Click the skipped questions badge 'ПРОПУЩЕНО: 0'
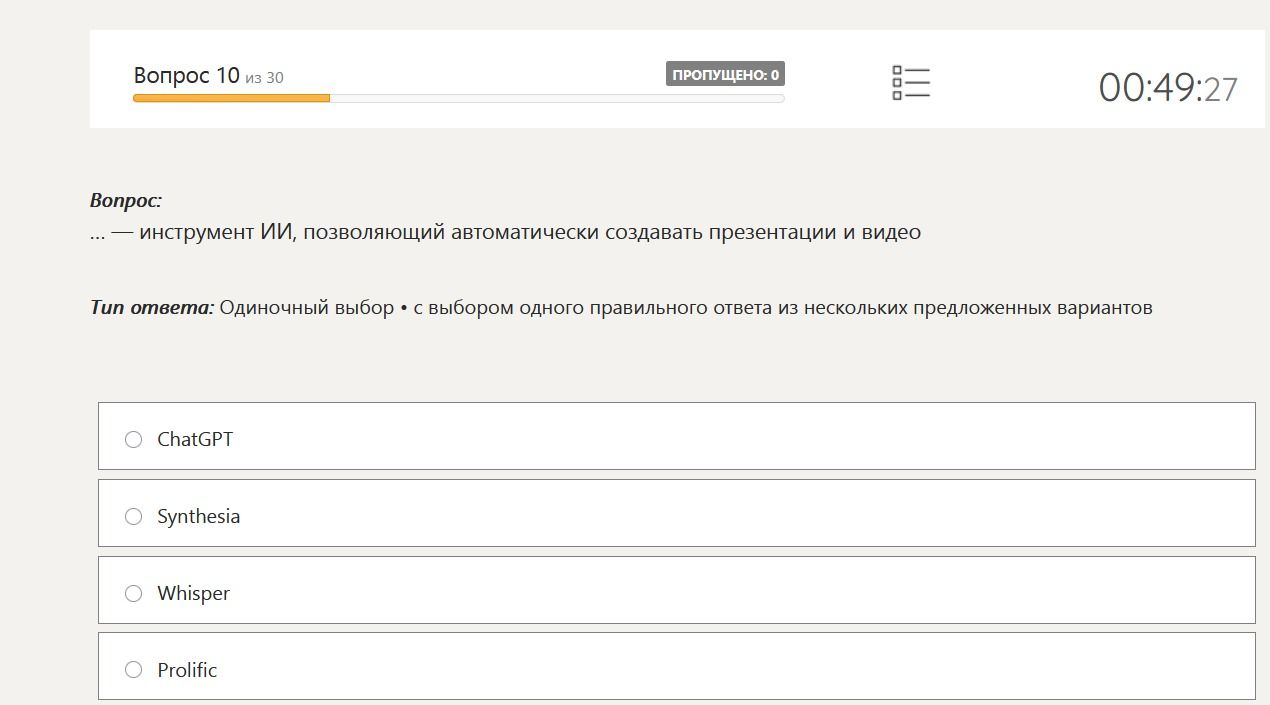Screen dimensions: 1270x705 (725, 74)
